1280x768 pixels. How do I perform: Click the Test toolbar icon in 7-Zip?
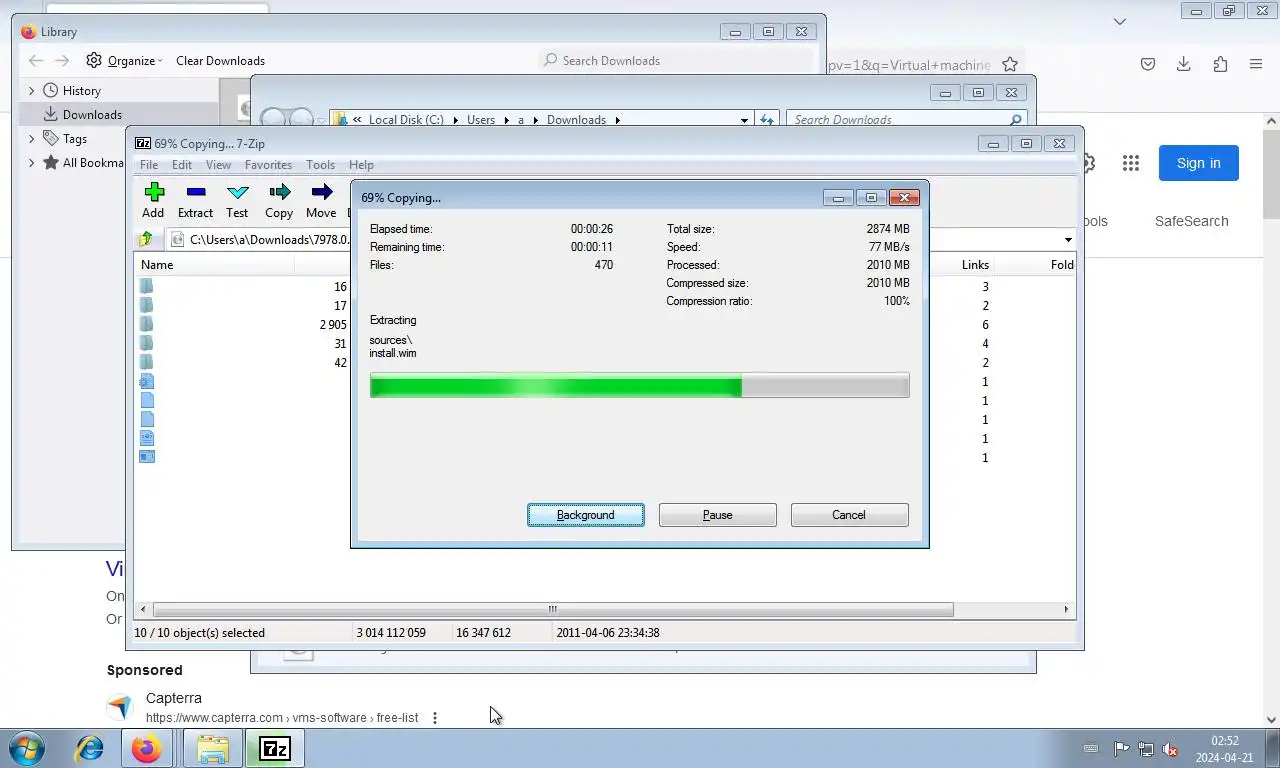click(x=237, y=200)
